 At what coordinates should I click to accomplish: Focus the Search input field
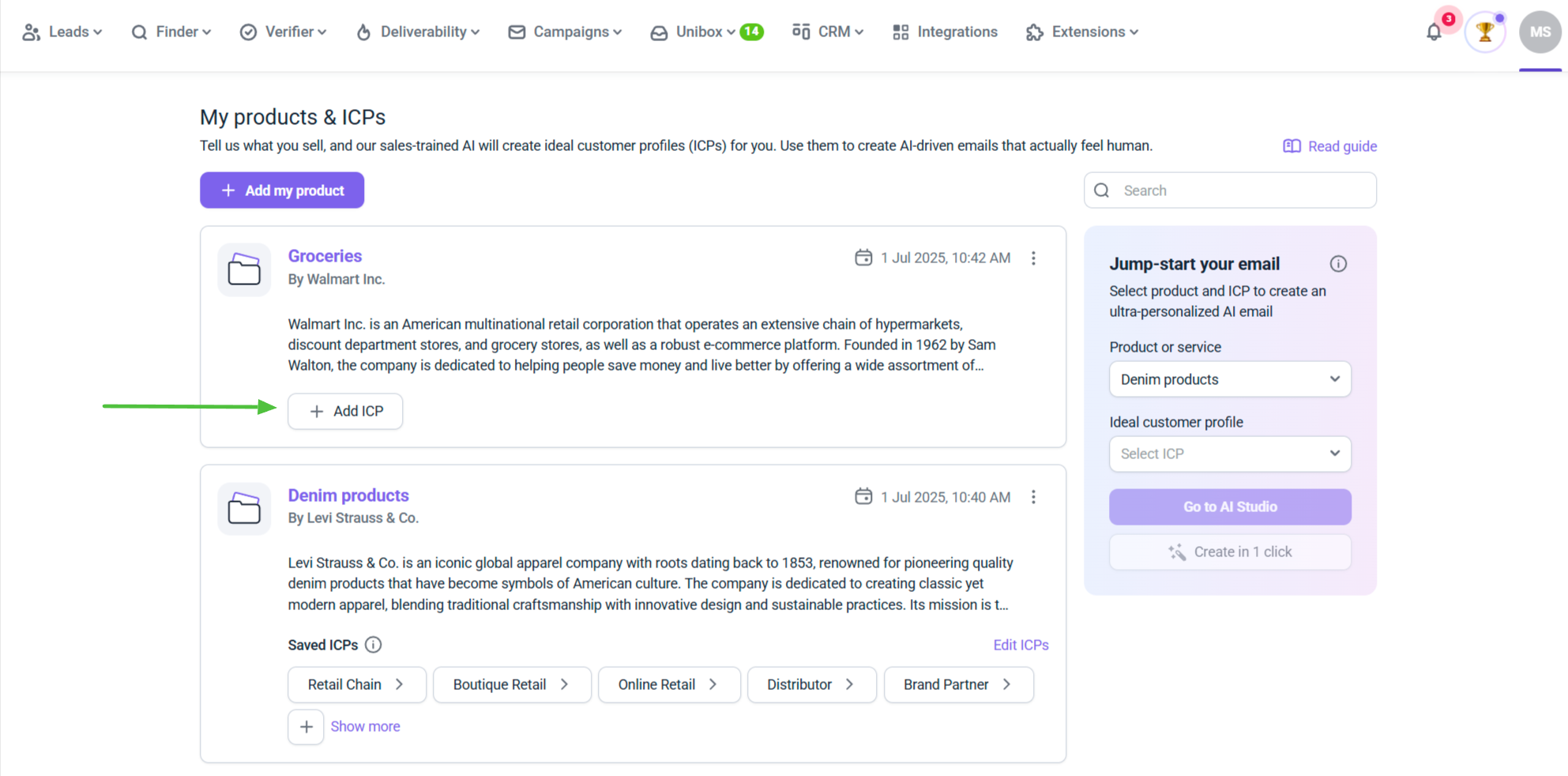click(x=1230, y=190)
